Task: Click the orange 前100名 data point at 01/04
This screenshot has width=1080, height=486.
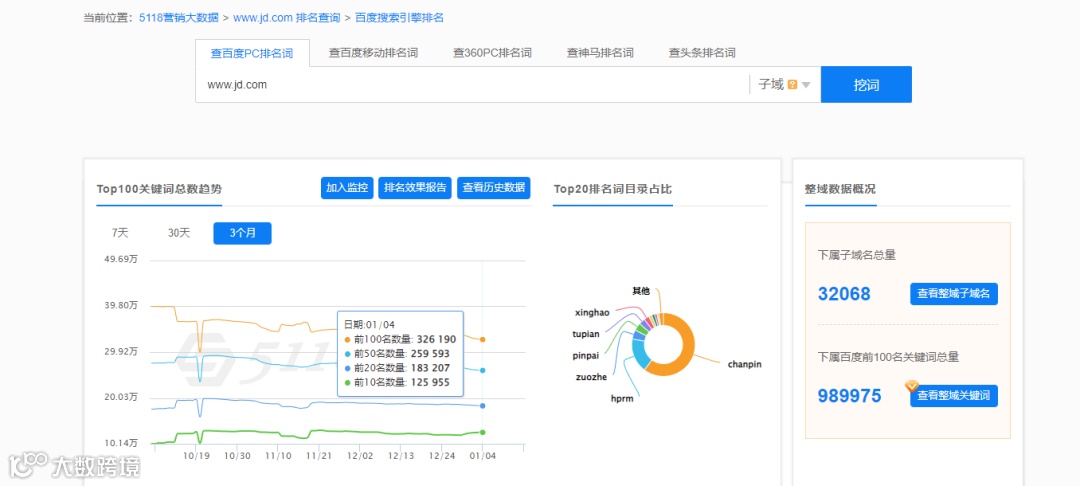Action: tap(483, 339)
